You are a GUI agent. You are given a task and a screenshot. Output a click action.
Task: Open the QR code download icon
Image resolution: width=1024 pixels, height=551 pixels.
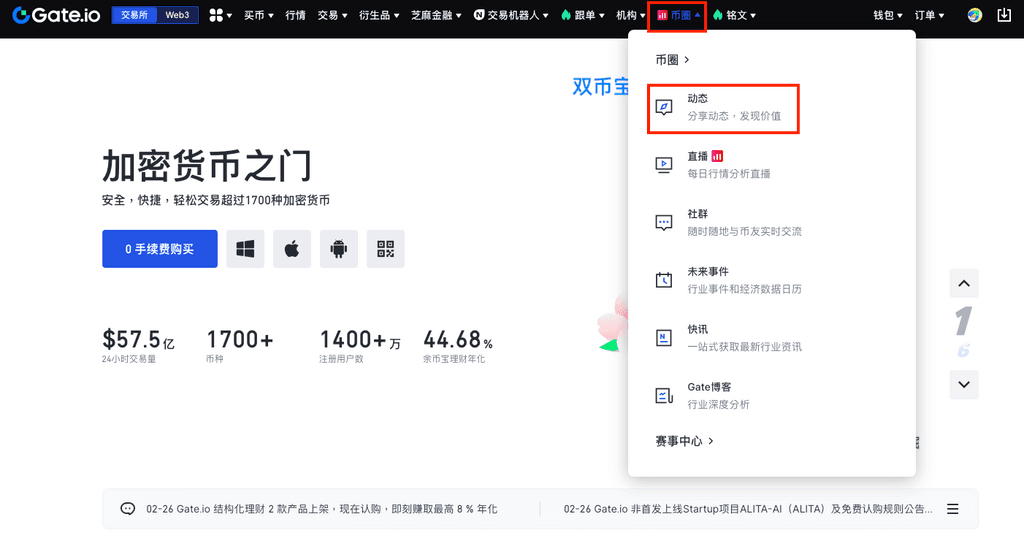tap(386, 249)
